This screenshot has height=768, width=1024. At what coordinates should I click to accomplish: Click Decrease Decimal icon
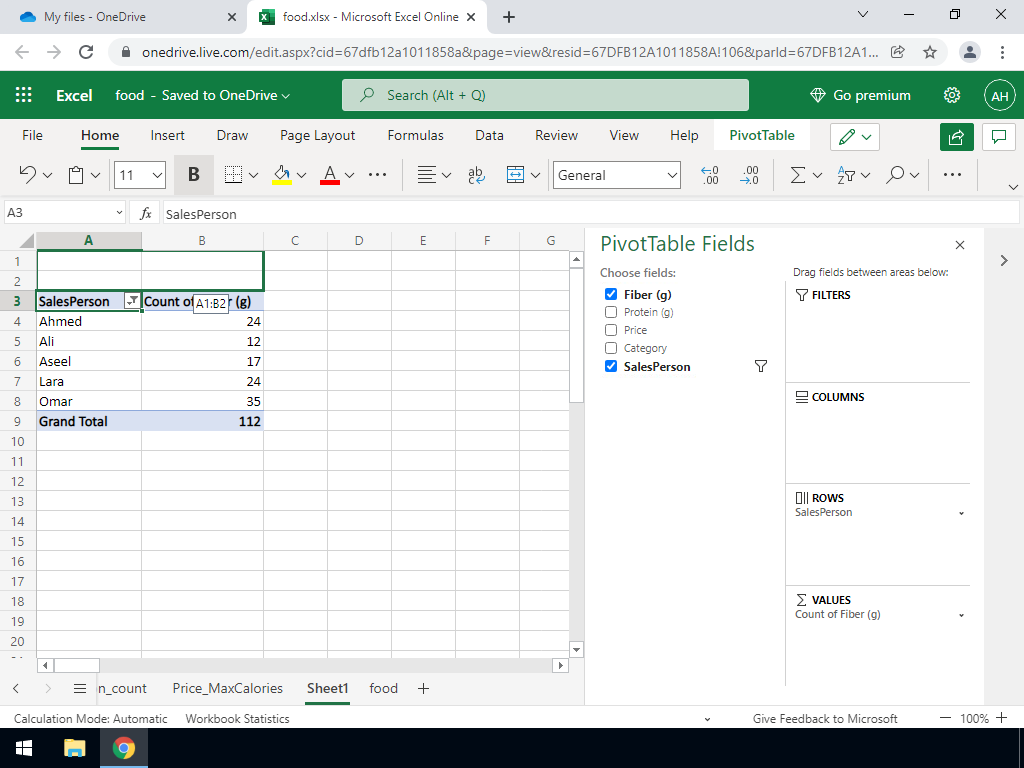(750, 175)
